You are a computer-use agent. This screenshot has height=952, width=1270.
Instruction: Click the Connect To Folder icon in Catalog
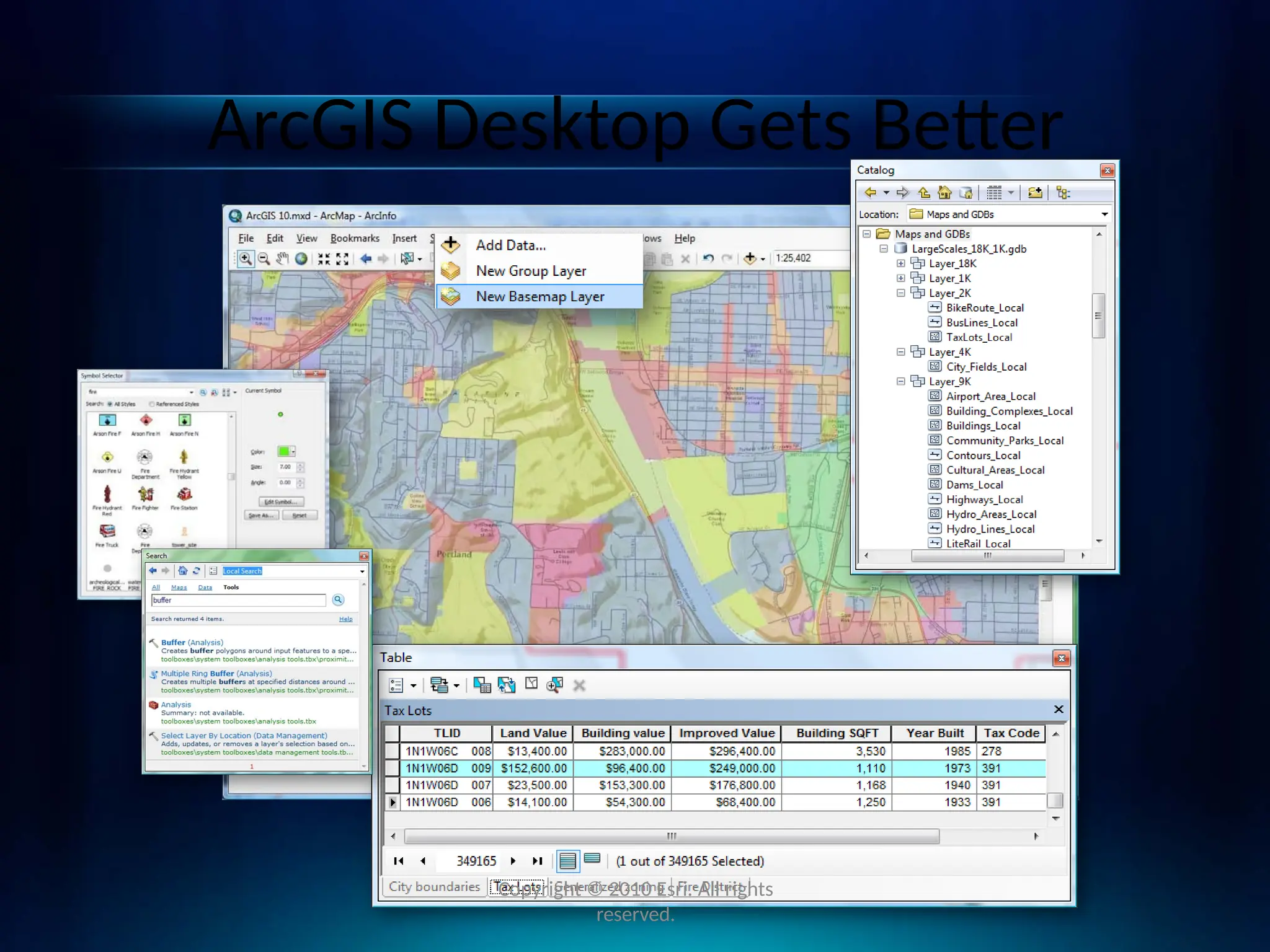coord(1034,193)
